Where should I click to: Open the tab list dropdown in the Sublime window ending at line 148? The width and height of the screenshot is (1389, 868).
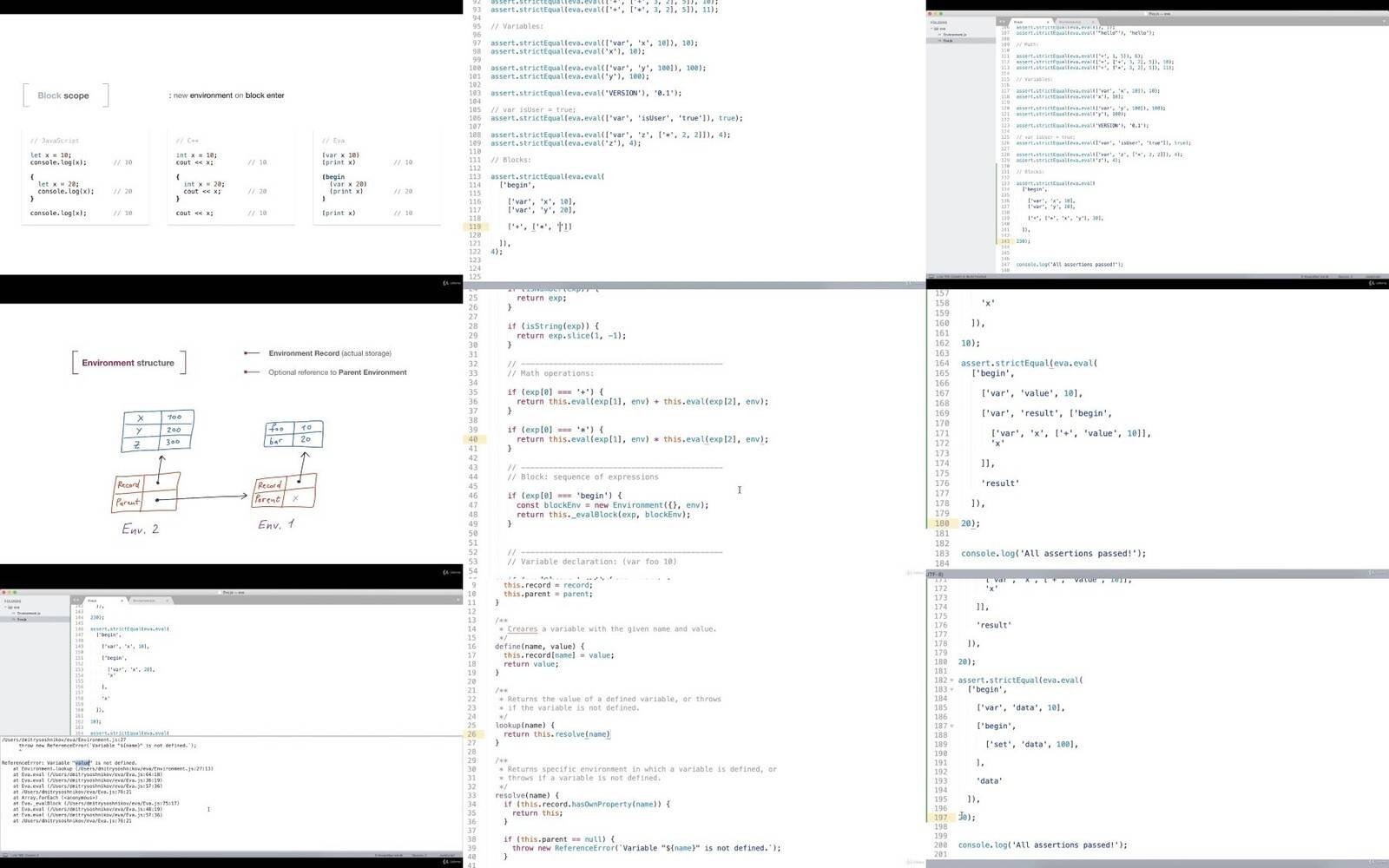coord(1383,21)
